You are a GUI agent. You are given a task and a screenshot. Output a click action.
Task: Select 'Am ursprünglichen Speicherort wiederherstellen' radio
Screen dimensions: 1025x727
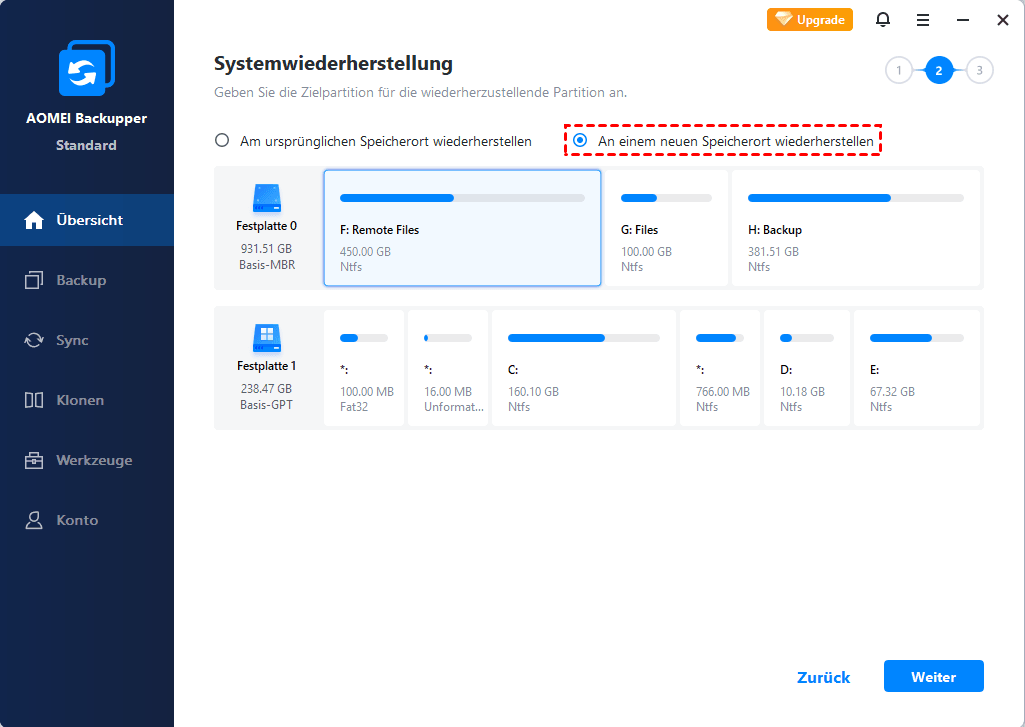(222, 141)
